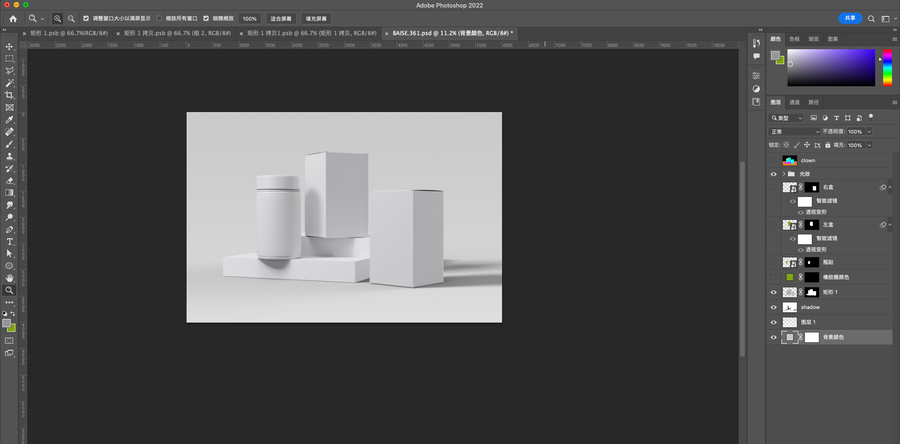Enable 缩放所有窗口 checkbox
This screenshot has height=444, width=900.
159,18
